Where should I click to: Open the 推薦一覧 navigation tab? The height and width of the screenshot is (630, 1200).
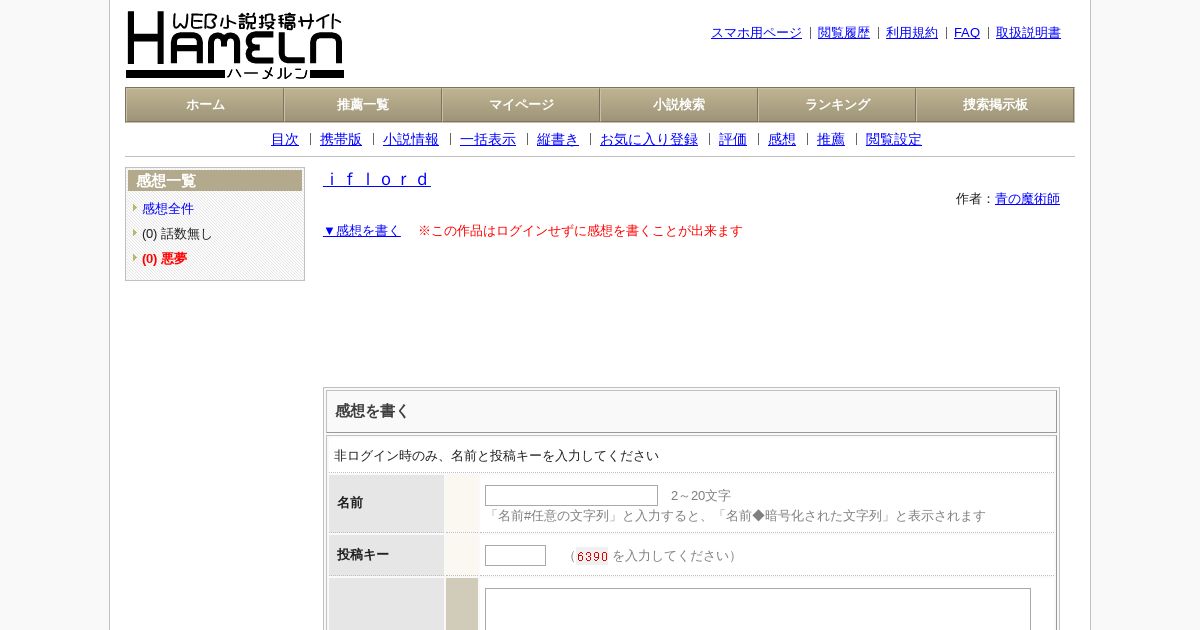coord(363,105)
